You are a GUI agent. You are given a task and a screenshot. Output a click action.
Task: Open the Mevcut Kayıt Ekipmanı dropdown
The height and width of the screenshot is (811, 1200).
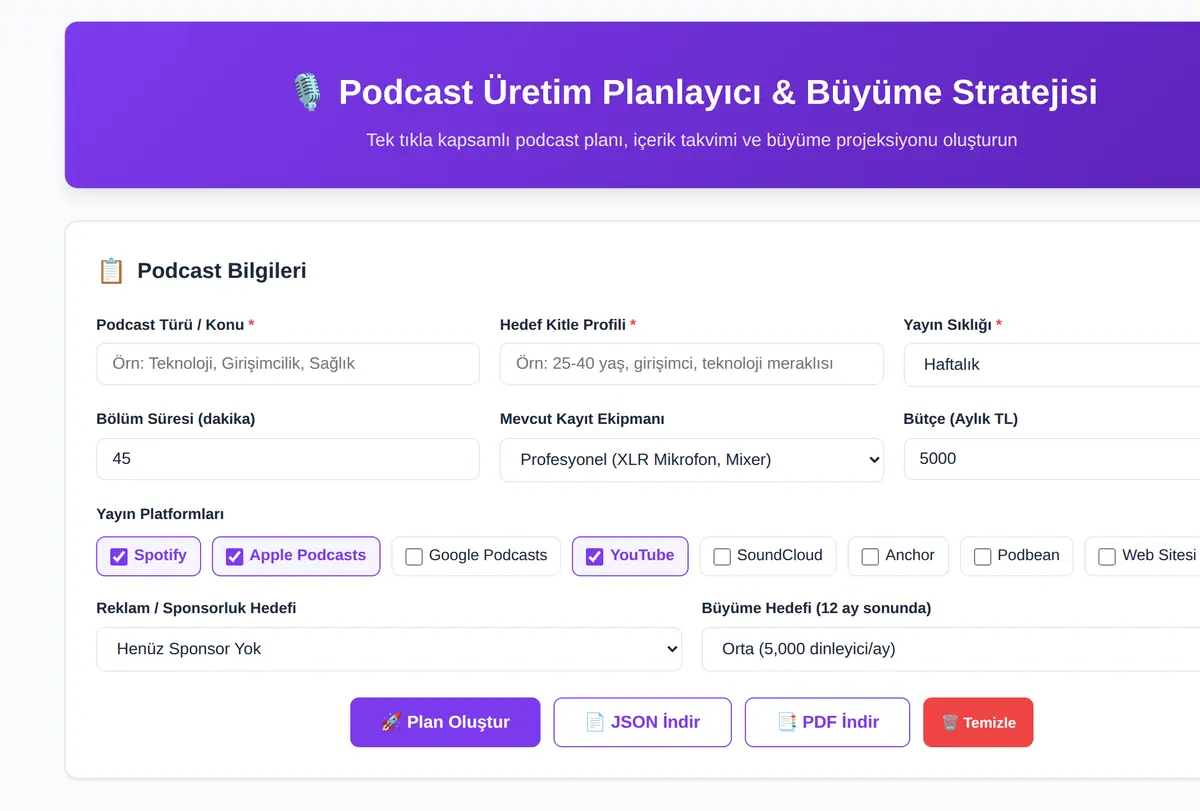click(692, 459)
